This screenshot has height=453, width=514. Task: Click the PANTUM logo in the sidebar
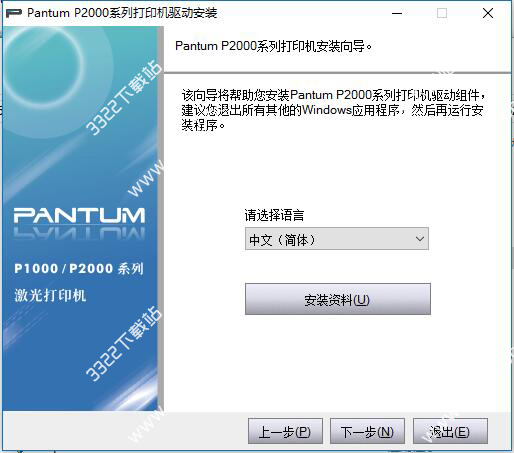[79, 215]
